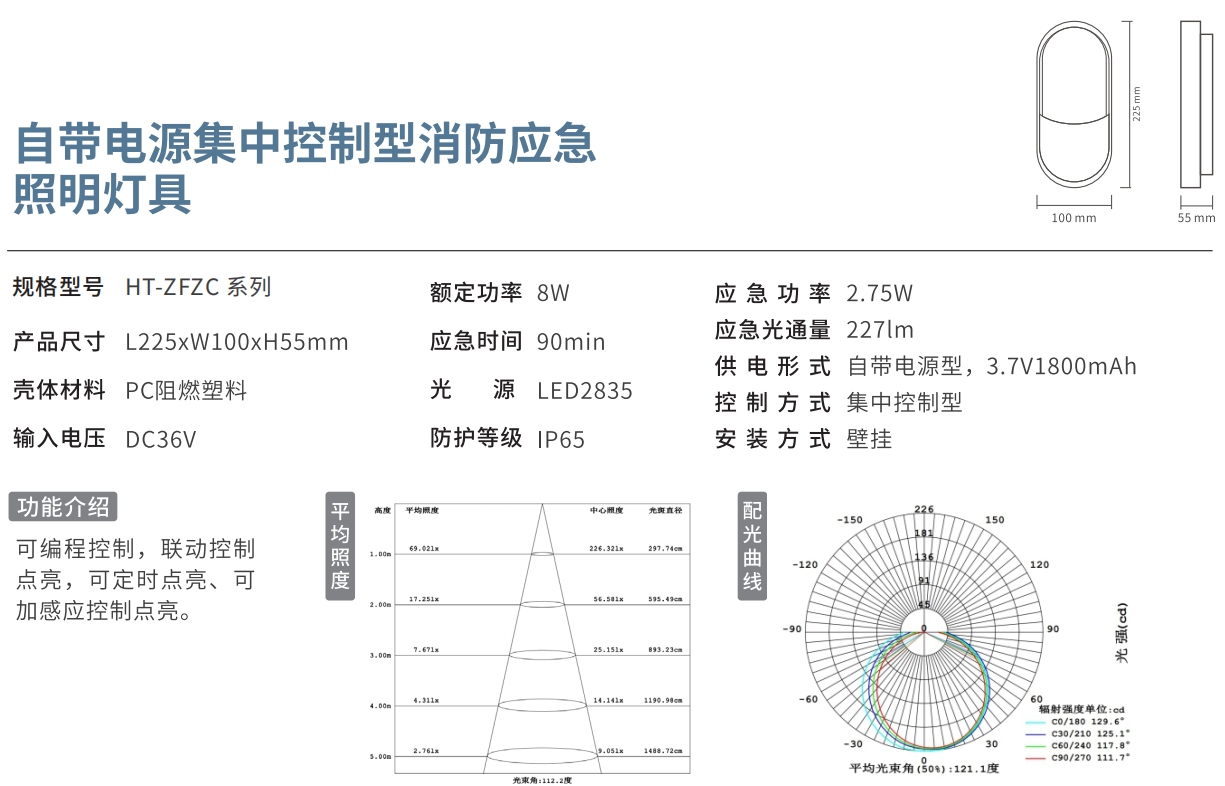Click the IP65 protection rating value
The width and height of the screenshot is (1225, 786).
tap(561, 439)
